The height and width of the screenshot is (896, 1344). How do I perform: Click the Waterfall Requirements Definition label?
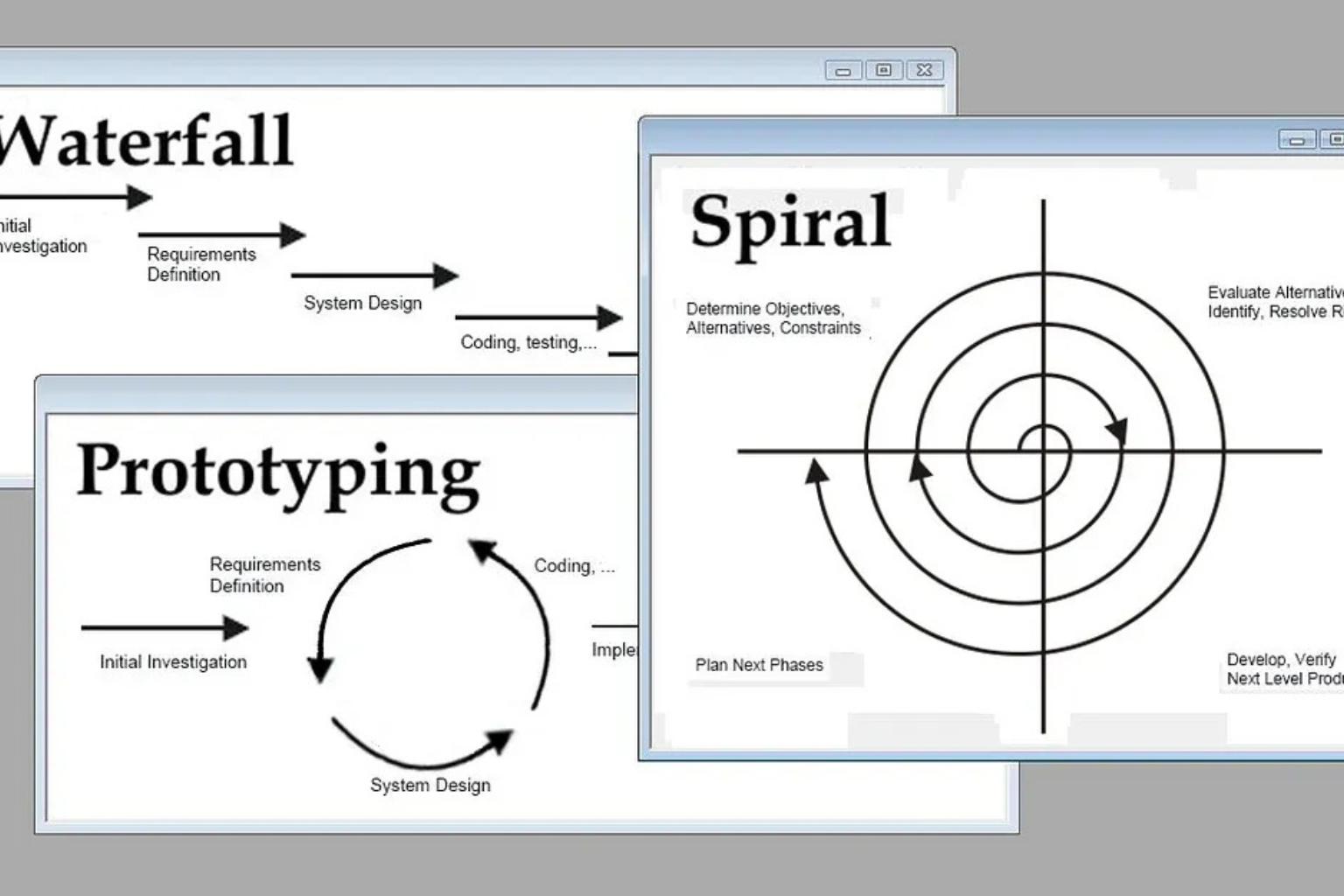(201, 264)
